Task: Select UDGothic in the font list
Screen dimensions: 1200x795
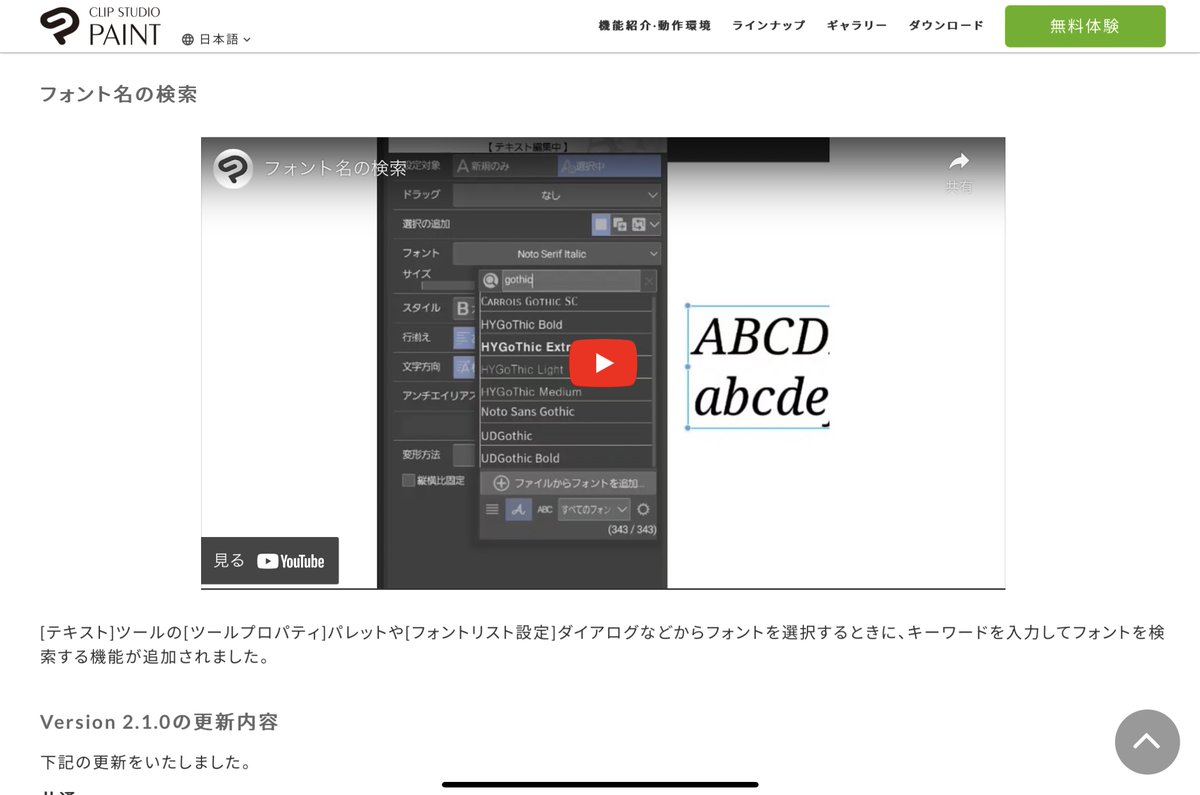Action: pos(566,436)
